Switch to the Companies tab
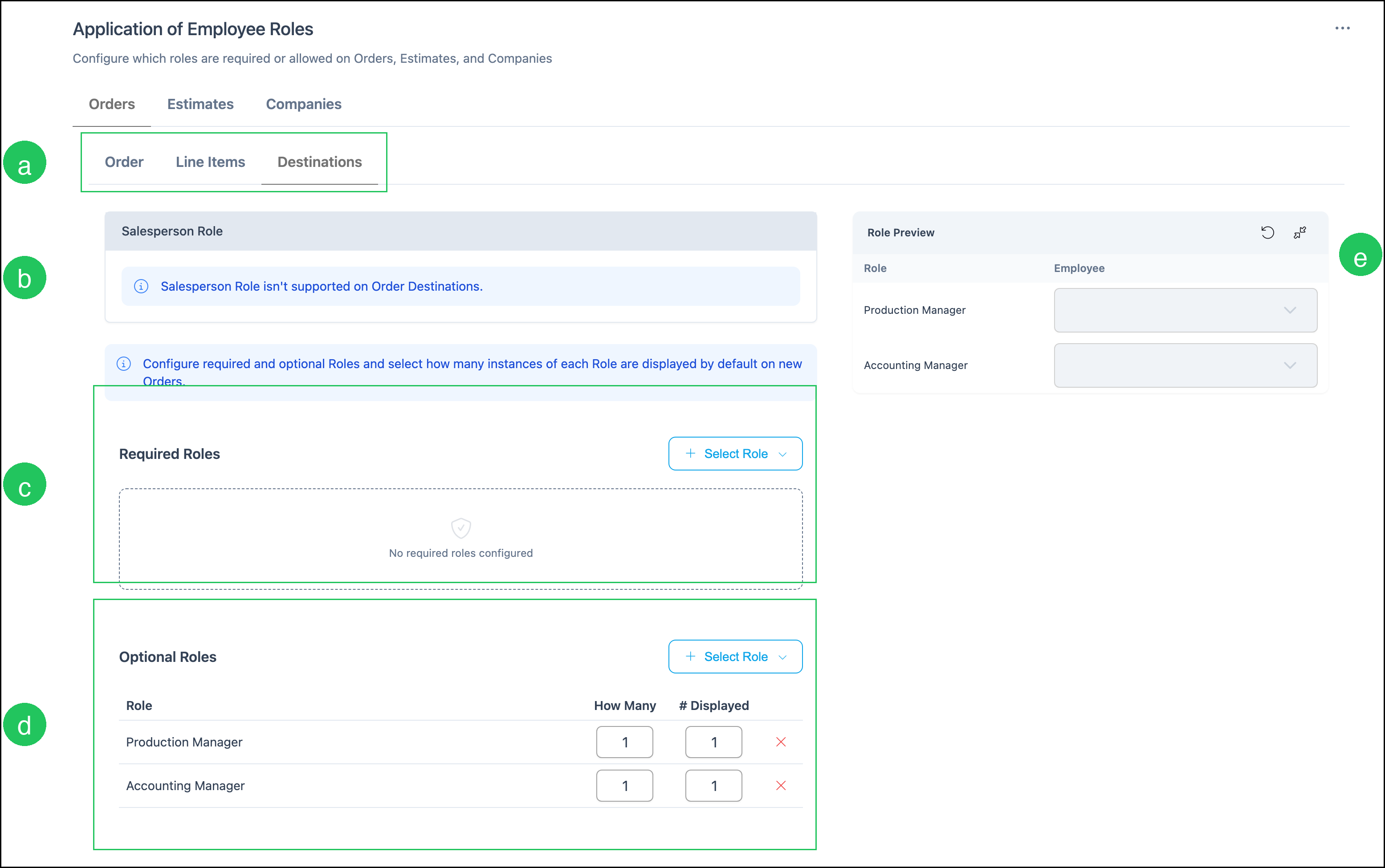Viewport: 1385px width, 868px height. (304, 104)
